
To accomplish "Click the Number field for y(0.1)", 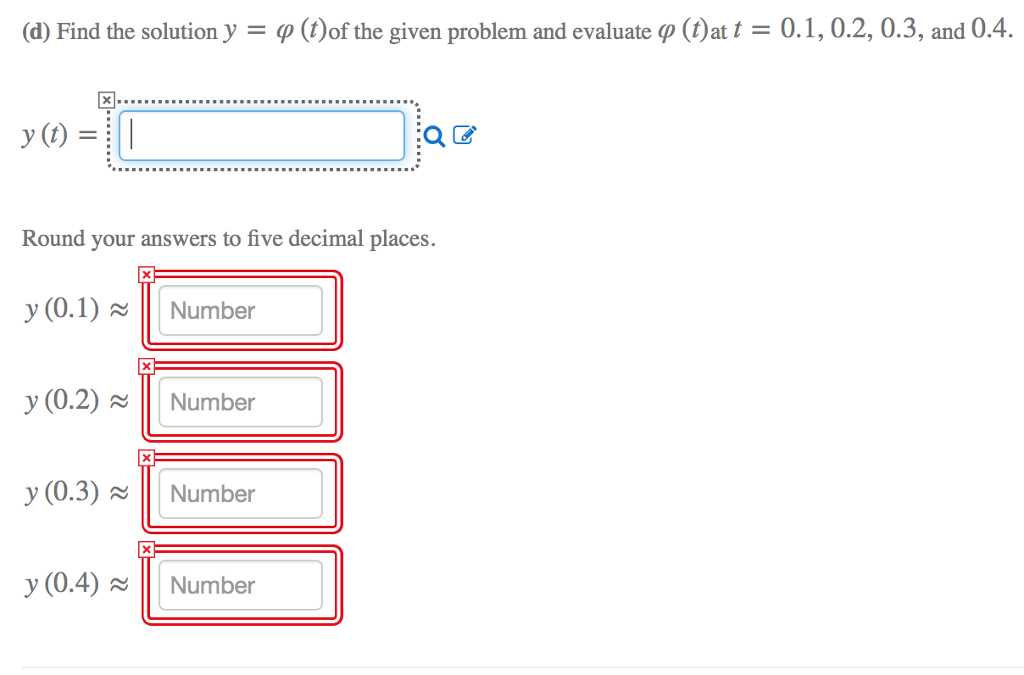I will pos(240,310).
